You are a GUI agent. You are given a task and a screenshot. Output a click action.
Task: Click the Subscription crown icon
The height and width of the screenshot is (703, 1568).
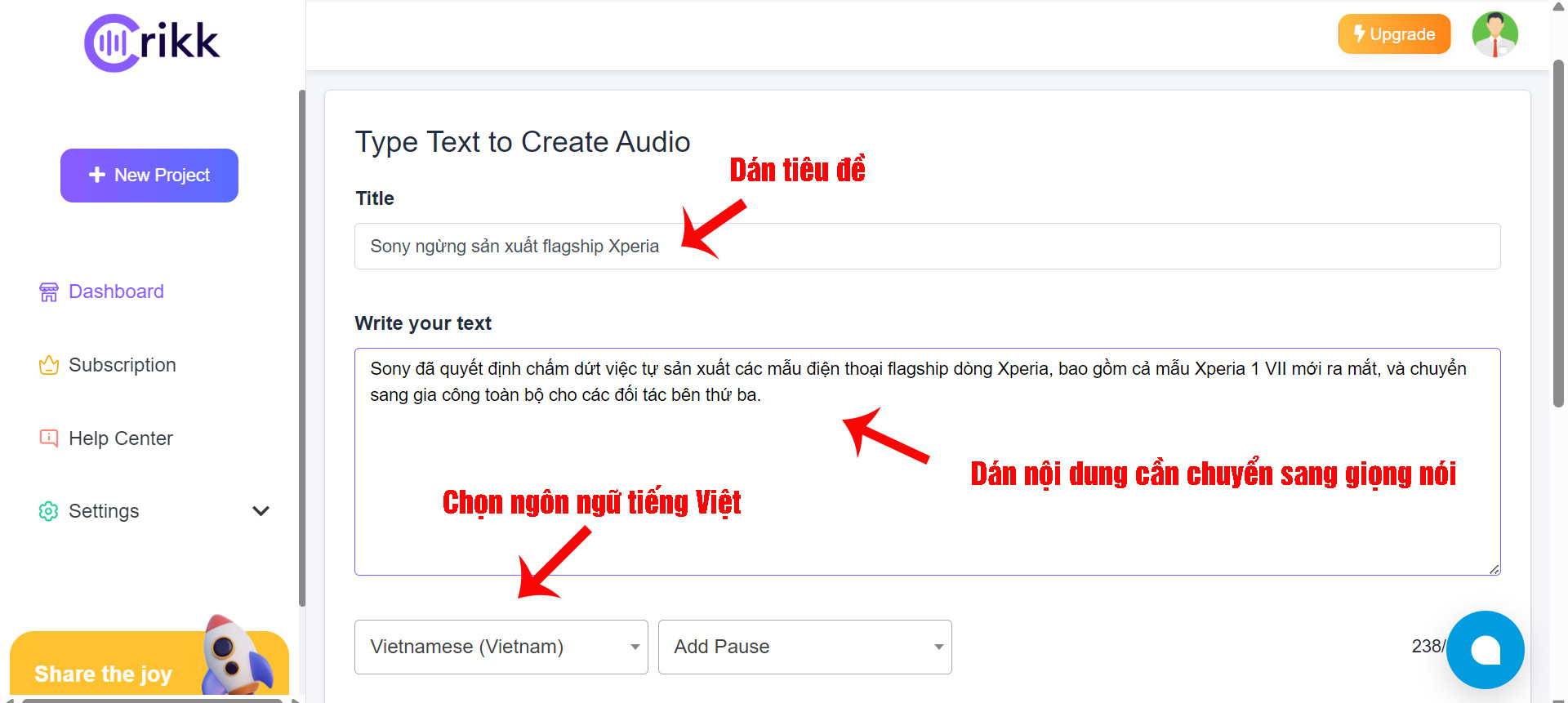point(49,365)
